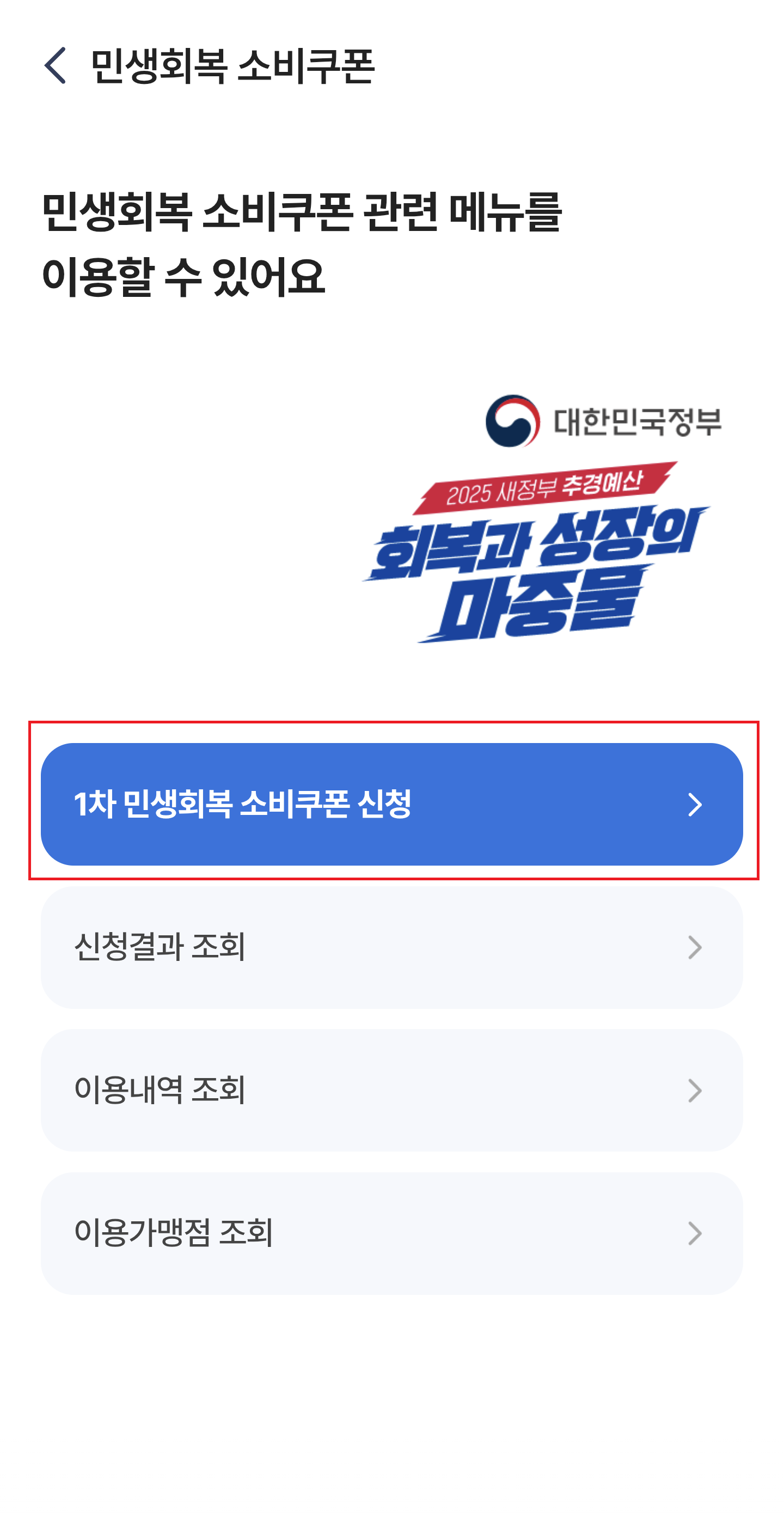Select the 신청결과 조회 label text
The width and height of the screenshot is (784, 1540).
pyautogui.click(x=160, y=947)
